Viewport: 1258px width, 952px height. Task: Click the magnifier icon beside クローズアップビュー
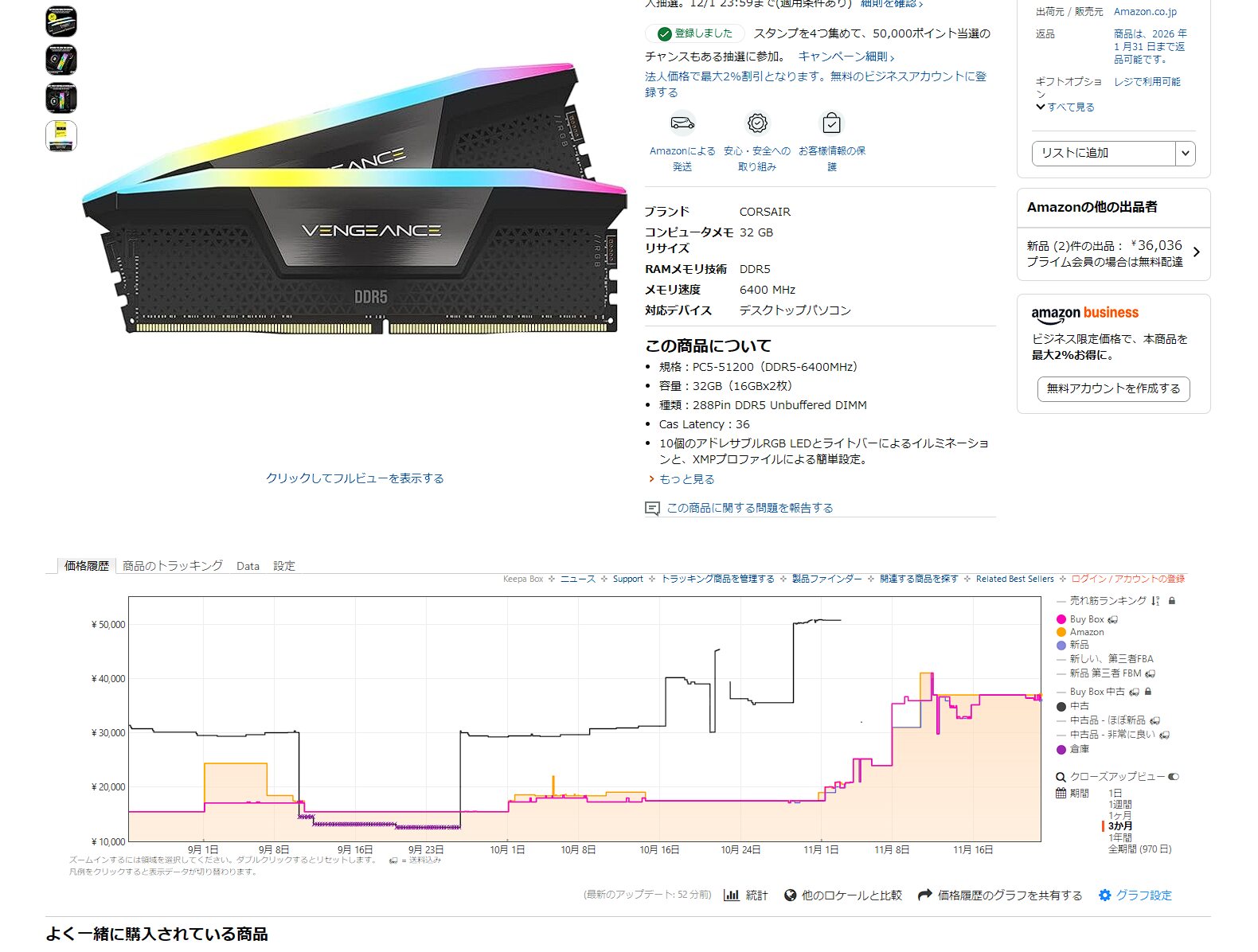1061,777
